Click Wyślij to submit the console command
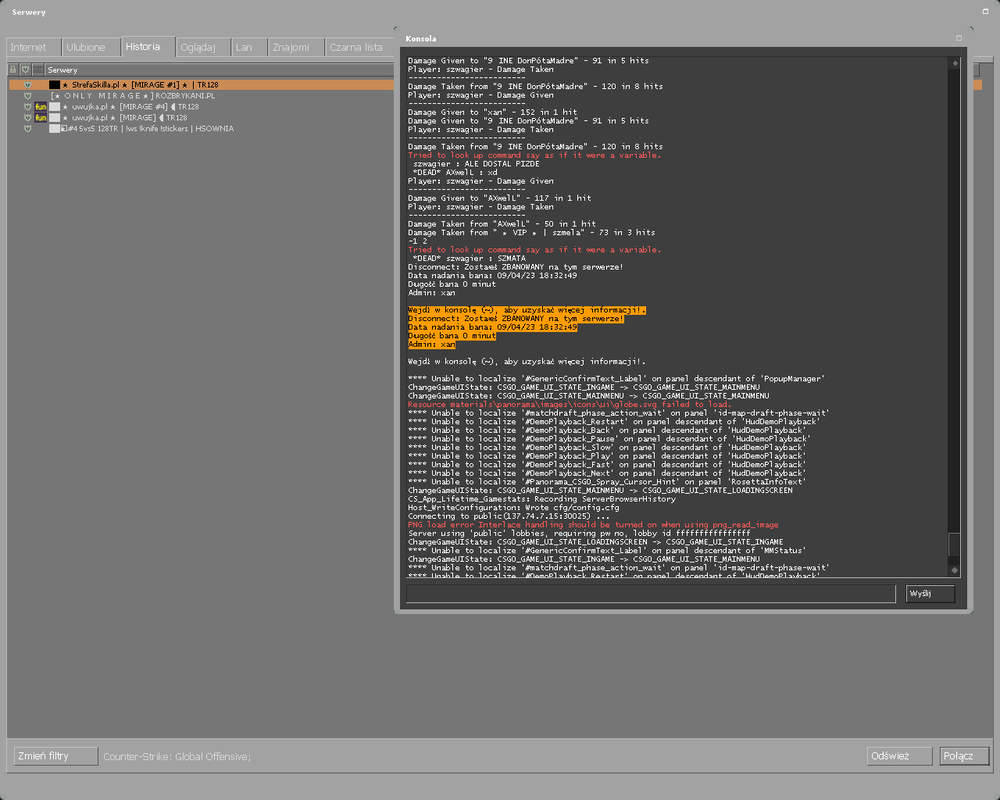The width and height of the screenshot is (1000, 800). click(x=930, y=593)
